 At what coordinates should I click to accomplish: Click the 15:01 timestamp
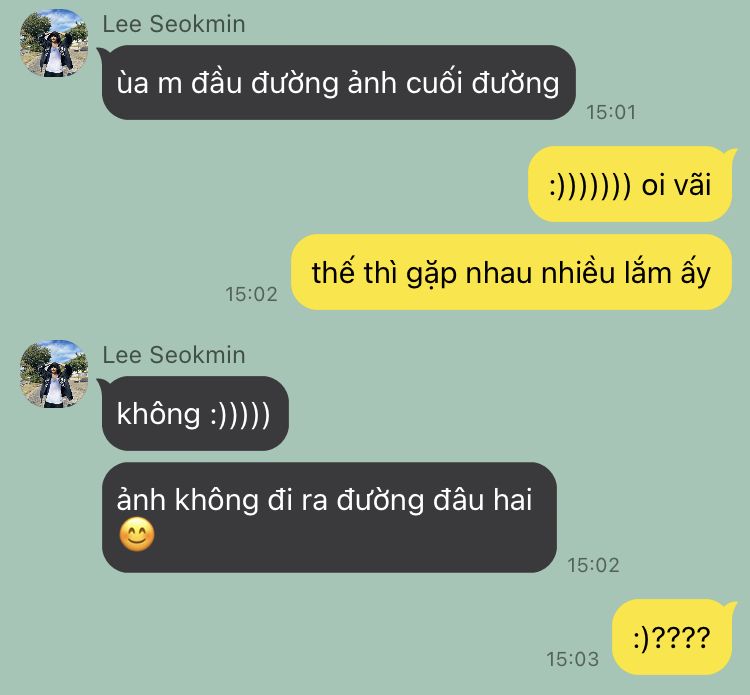611,112
